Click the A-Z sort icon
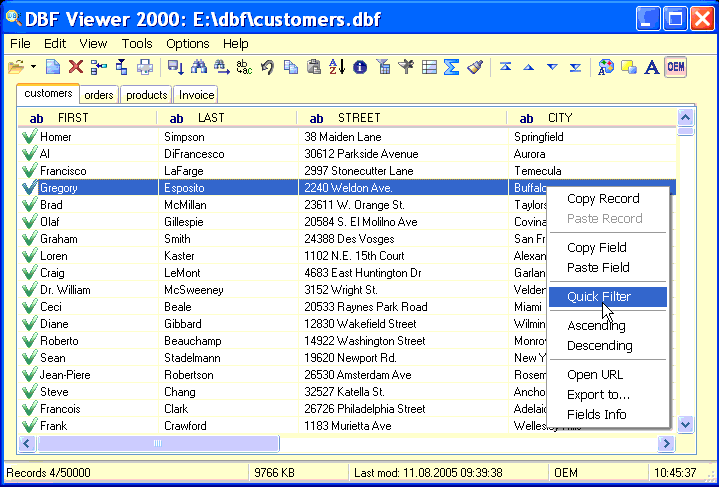 pyautogui.click(x=337, y=67)
